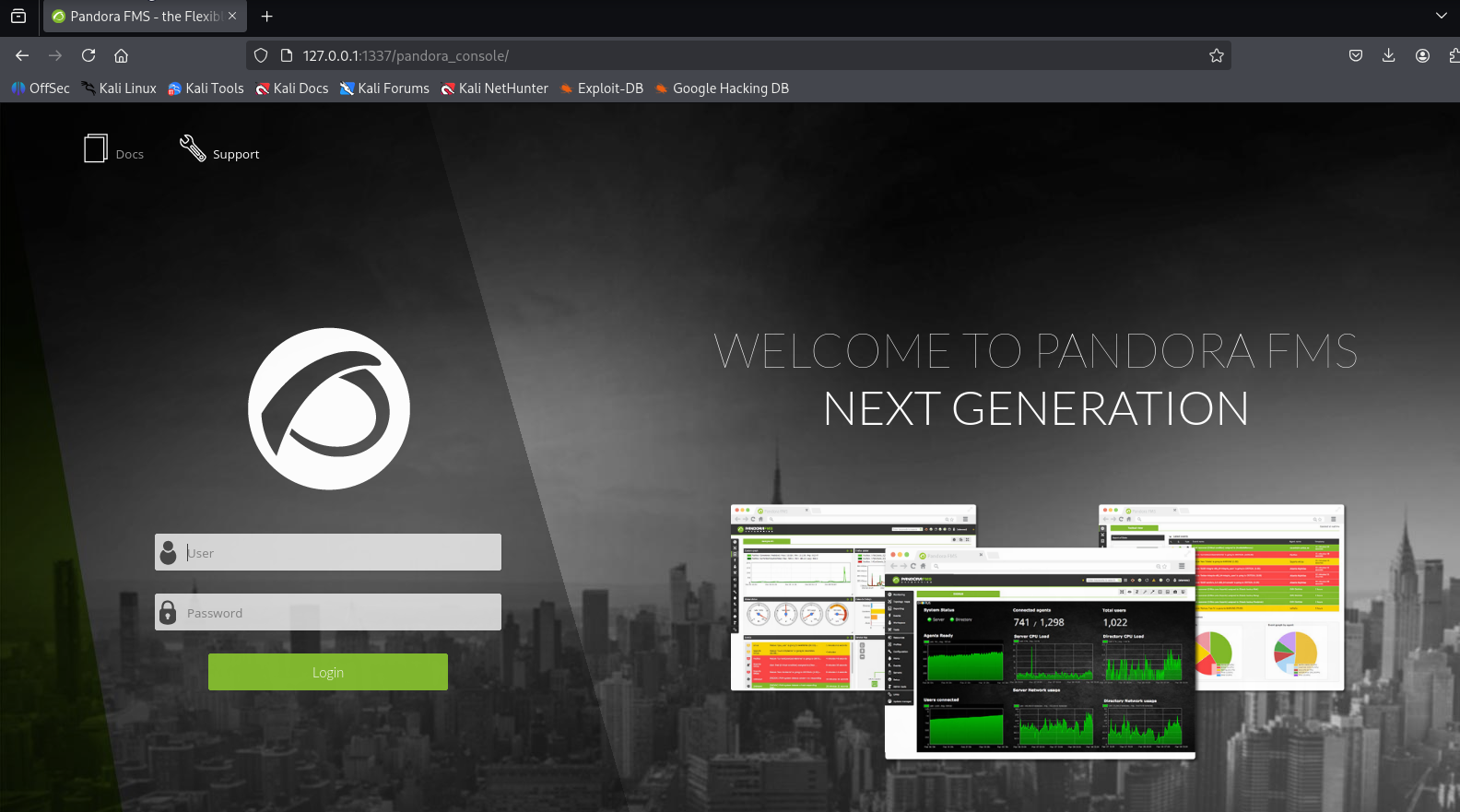This screenshot has width=1460, height=812.
Task: Go back with the browser back arrow
Action: (x=22, y=55)
